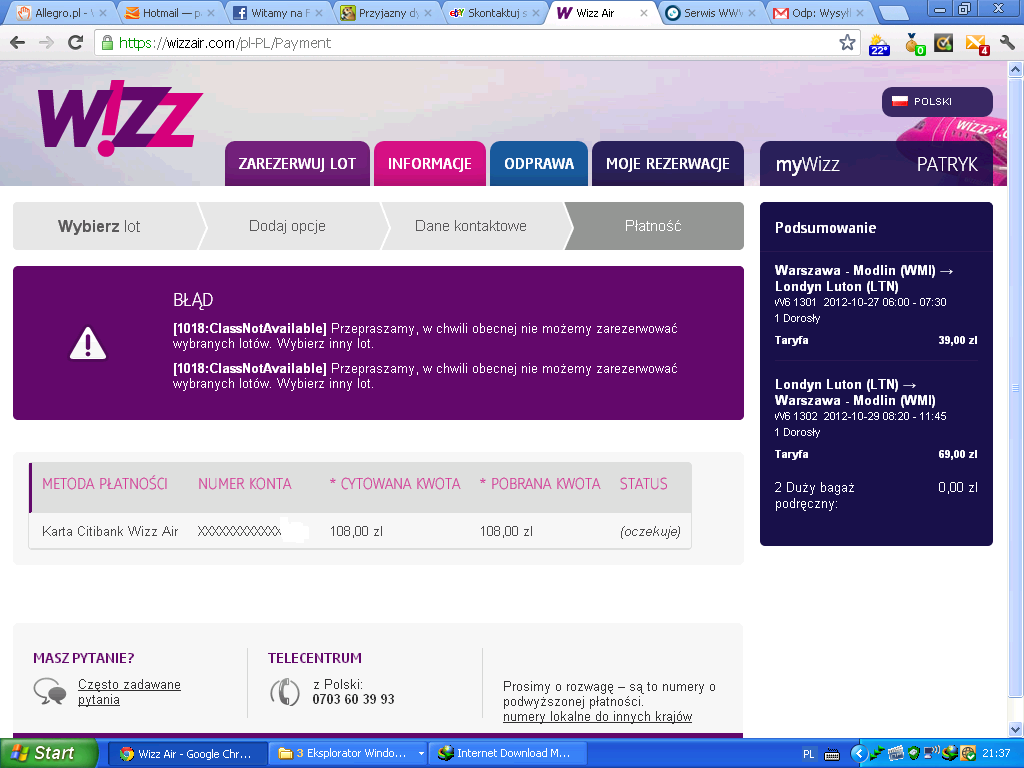The height and width of the screenshot is (768, 1024).
Task: Click the address bar URL
Action: 225,43
